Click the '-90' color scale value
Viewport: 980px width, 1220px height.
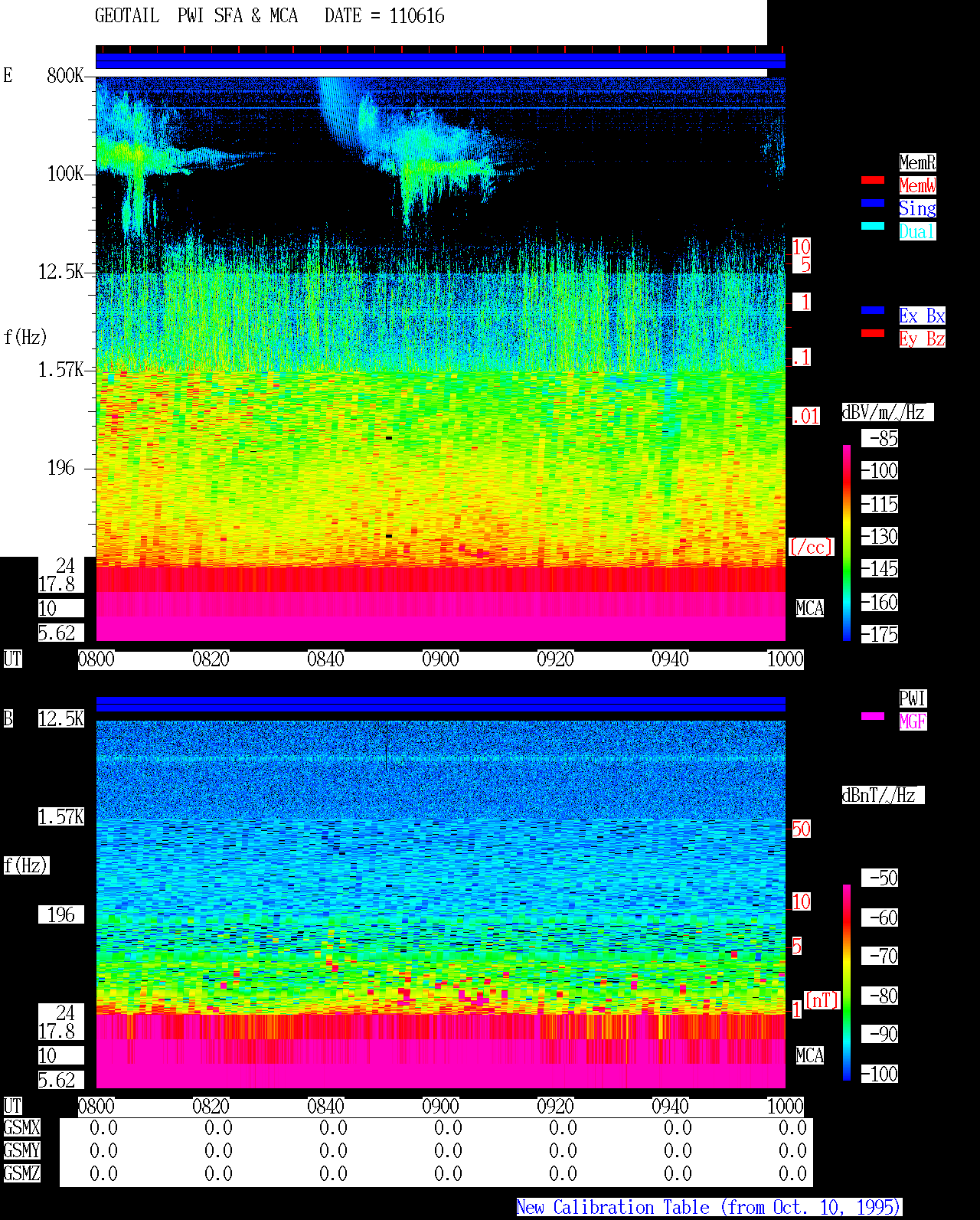click(880, 1034)
